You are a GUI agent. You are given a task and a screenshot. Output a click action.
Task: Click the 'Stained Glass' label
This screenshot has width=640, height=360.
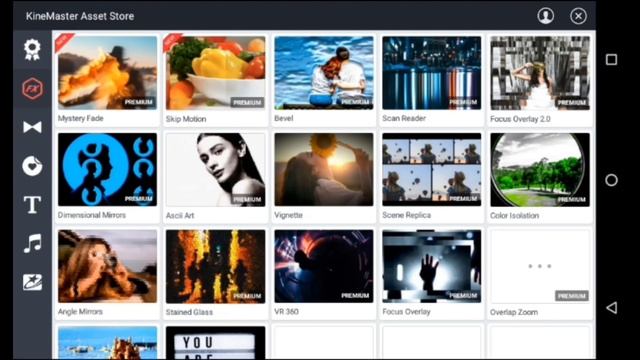coord(189,312)
